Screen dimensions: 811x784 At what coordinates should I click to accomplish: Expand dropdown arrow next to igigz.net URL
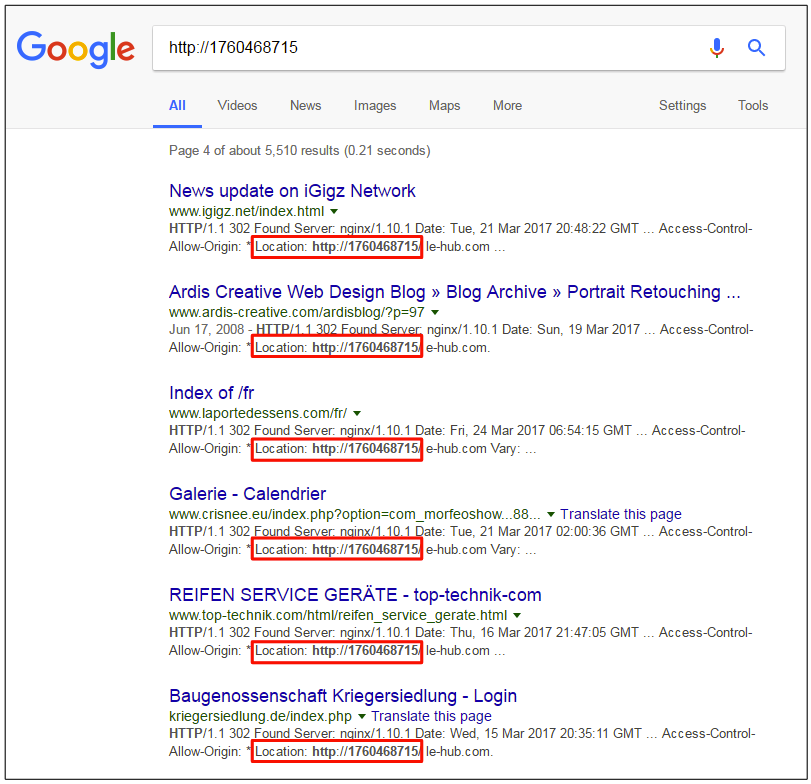pyautogui.click(x=334, y=212)
